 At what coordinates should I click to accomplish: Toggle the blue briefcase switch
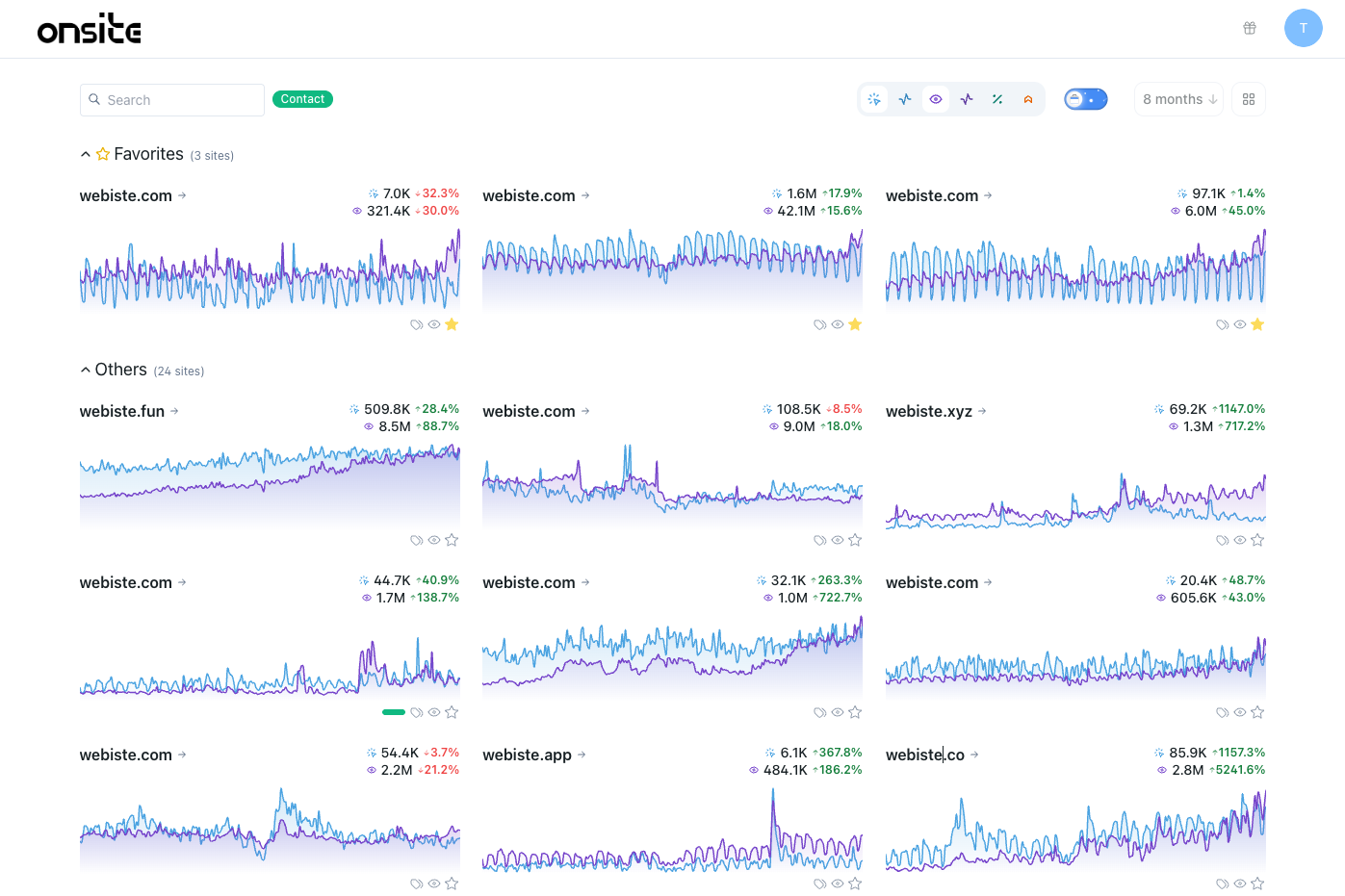click(x=1086, y=99)
